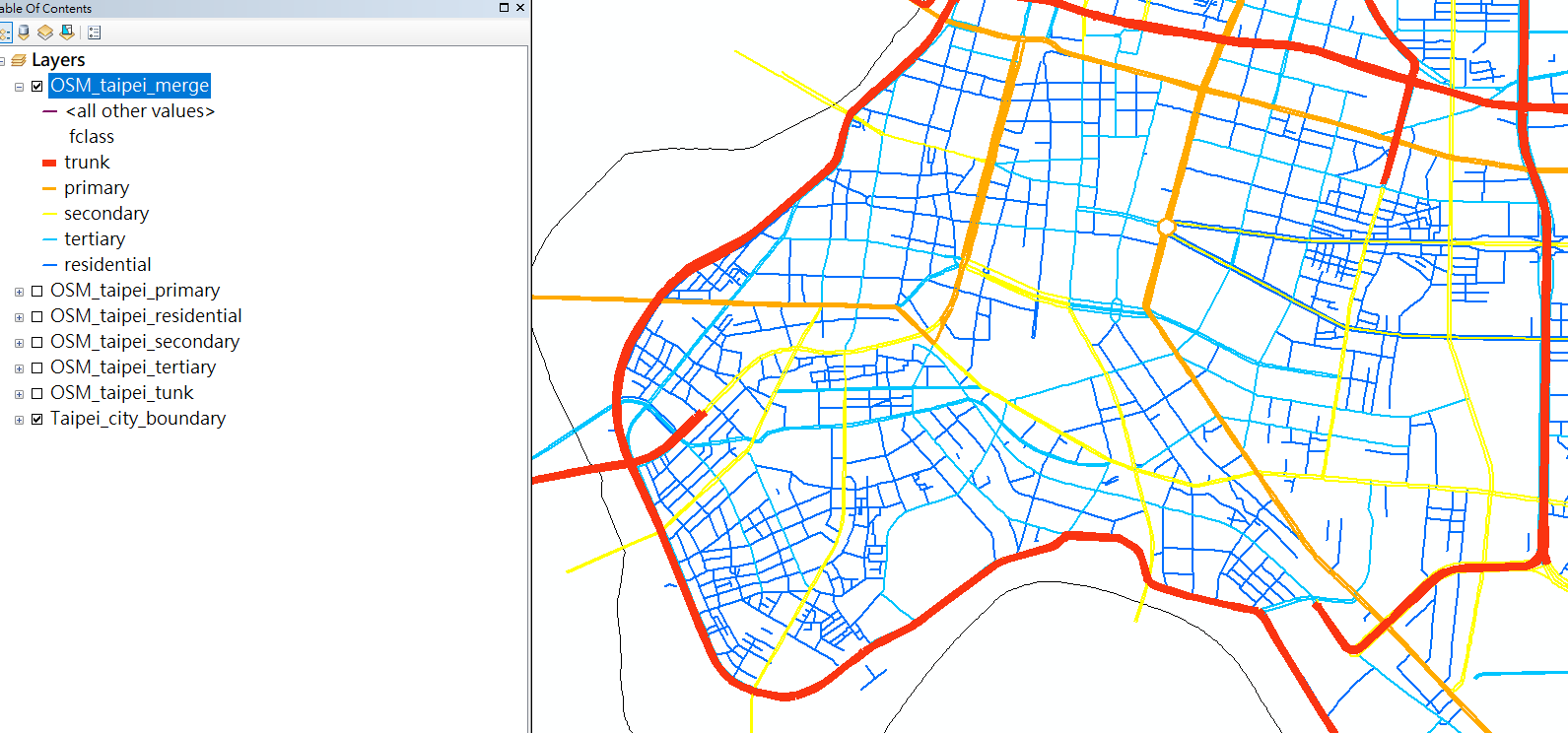Click the <all other values> label
Screen dimensions: 1568x733
140,111
